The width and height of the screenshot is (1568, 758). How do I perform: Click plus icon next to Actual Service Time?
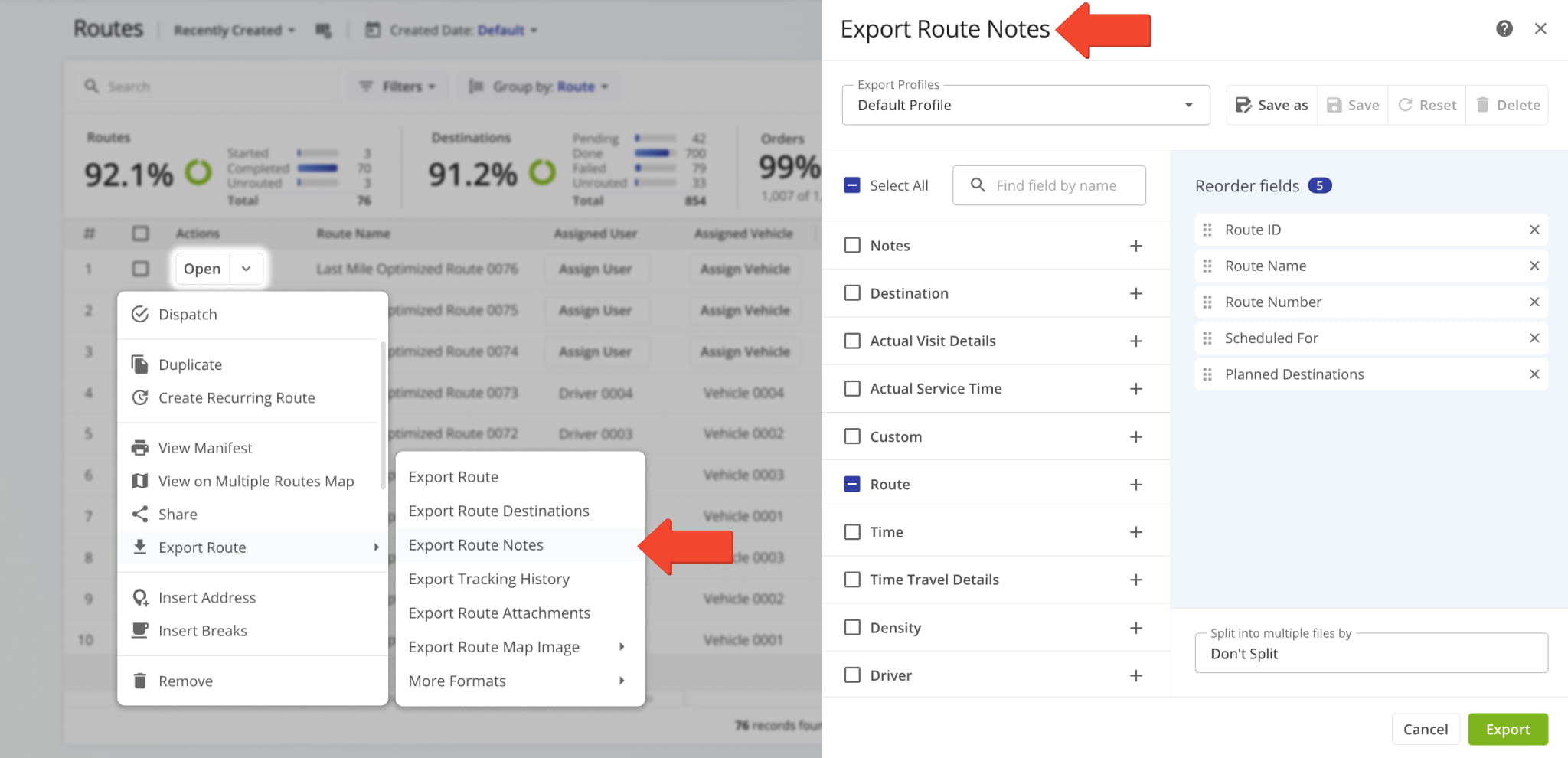pyautogui.click(x=1135, y=389)
